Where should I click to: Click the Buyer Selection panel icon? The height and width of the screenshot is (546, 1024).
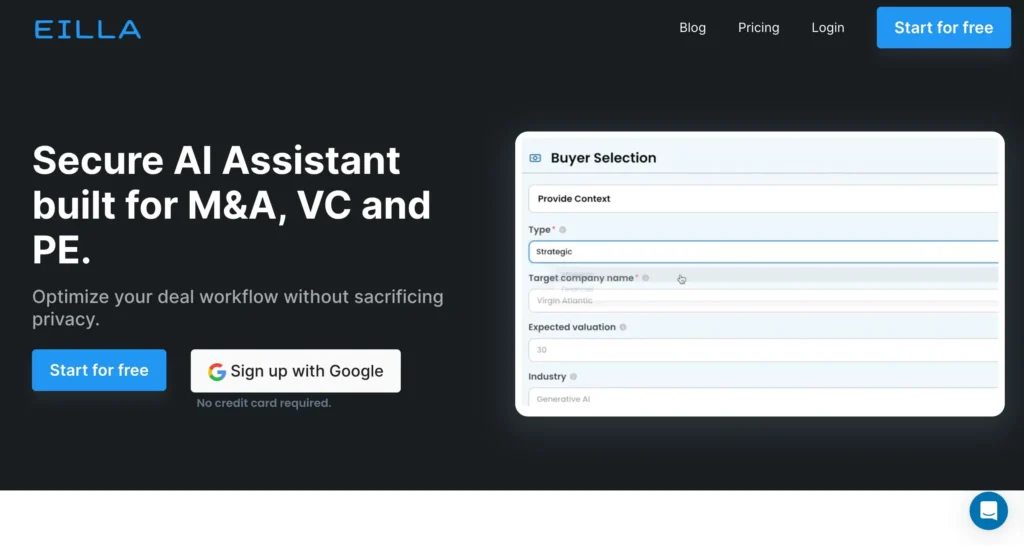click(x=535, y=158)
